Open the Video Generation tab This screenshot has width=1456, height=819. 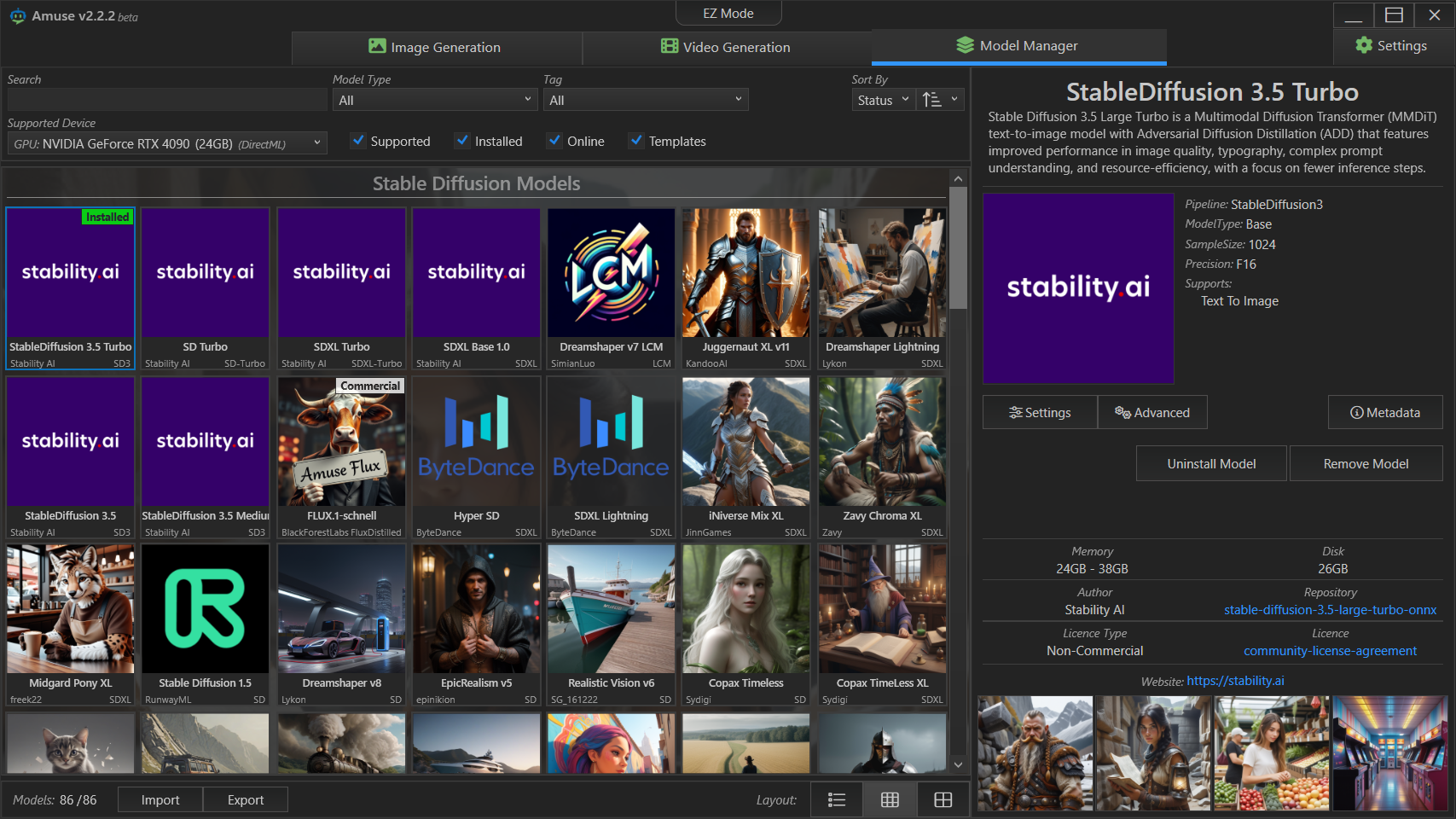point(727,48)
